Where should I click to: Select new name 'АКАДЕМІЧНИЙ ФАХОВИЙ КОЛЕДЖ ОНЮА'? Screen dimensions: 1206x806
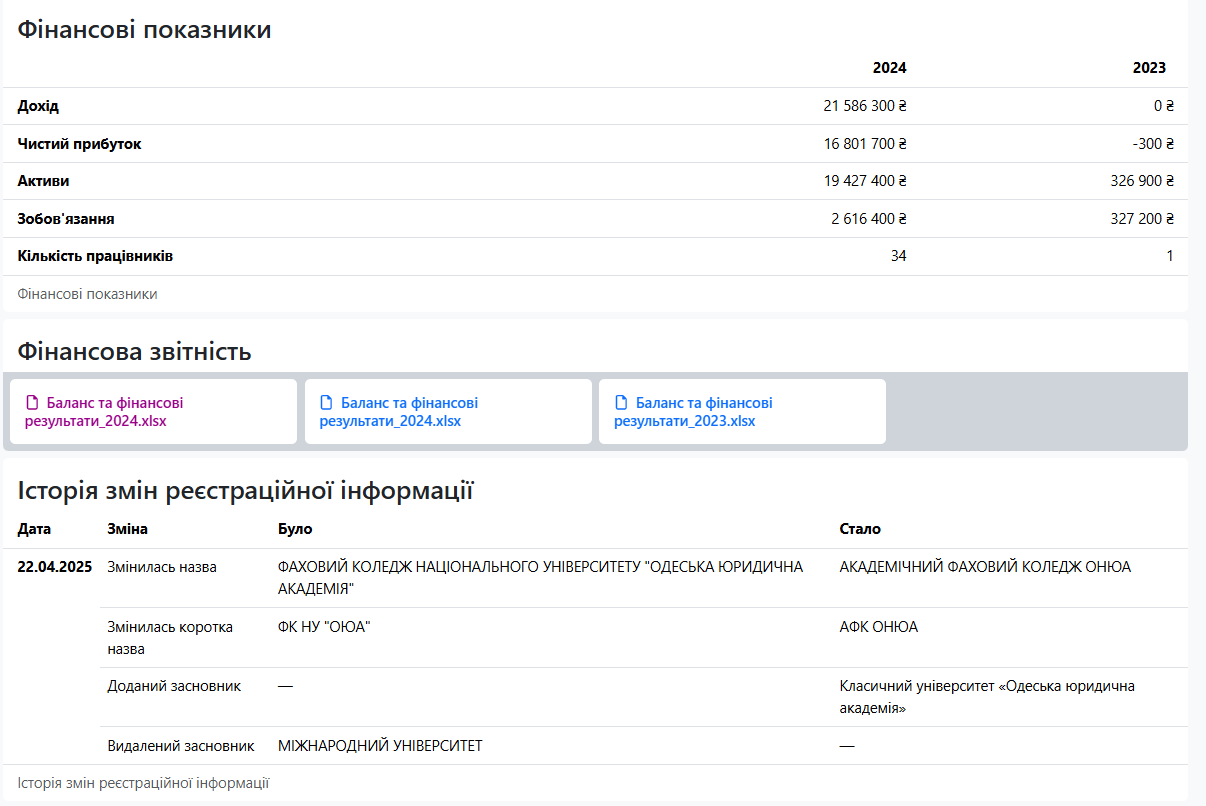pos(985,567)
